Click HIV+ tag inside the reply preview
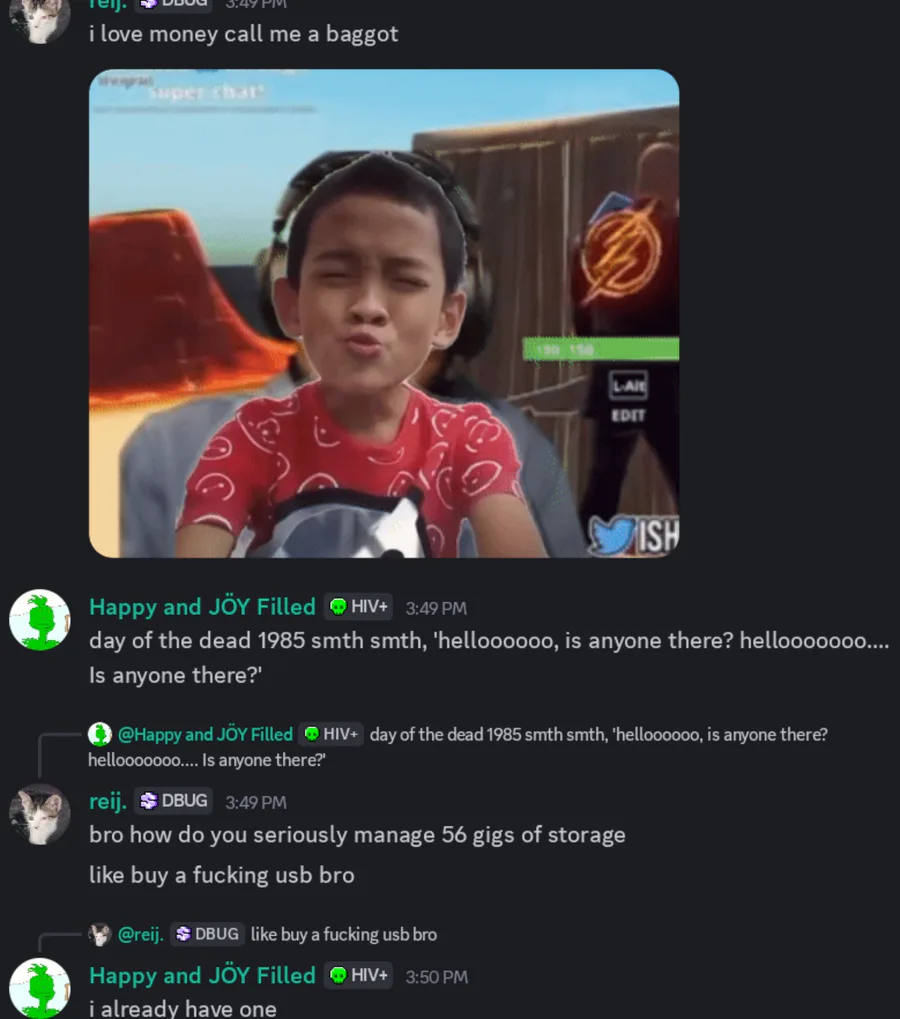This screenshot has height=1019, width=900. (331, 734)
